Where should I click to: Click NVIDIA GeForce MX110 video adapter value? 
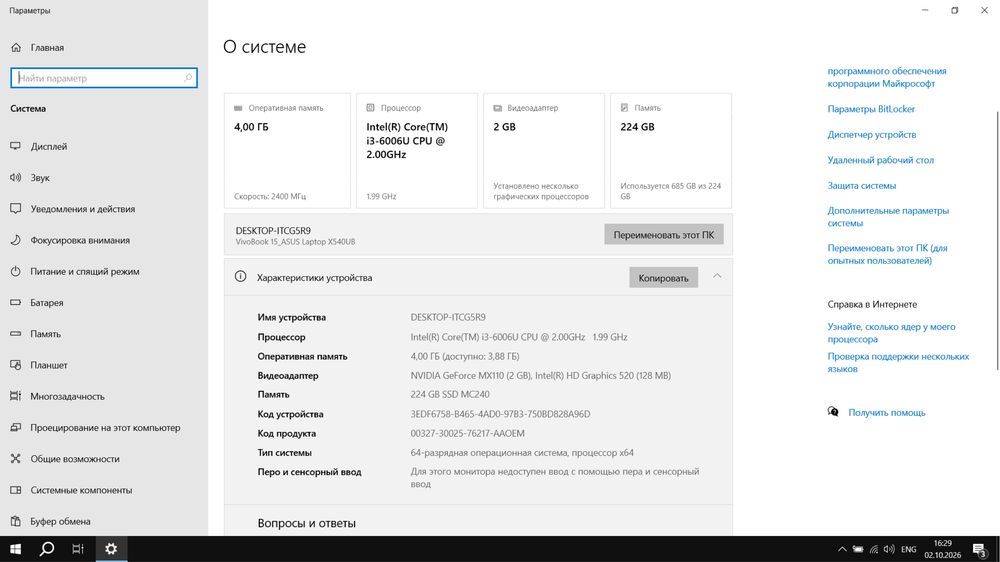(540, 376)
